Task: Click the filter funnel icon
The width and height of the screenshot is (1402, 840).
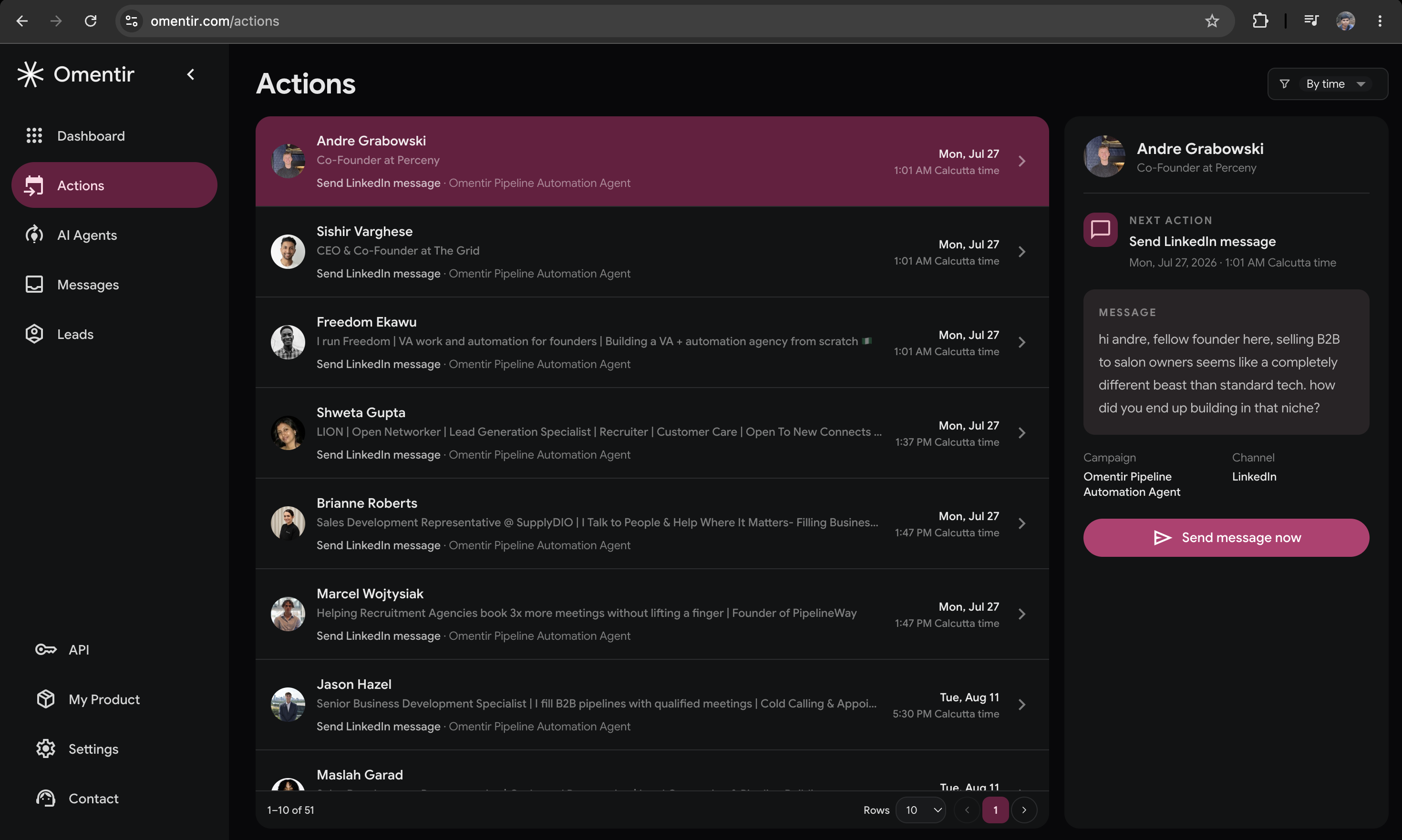Action: pyautogui.click(x=1285, y=84)
